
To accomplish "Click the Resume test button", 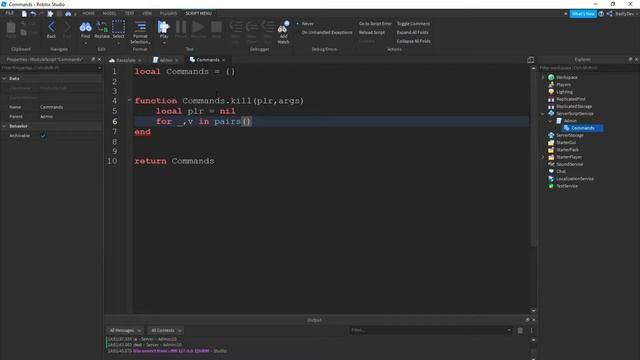I will point(198,27).
